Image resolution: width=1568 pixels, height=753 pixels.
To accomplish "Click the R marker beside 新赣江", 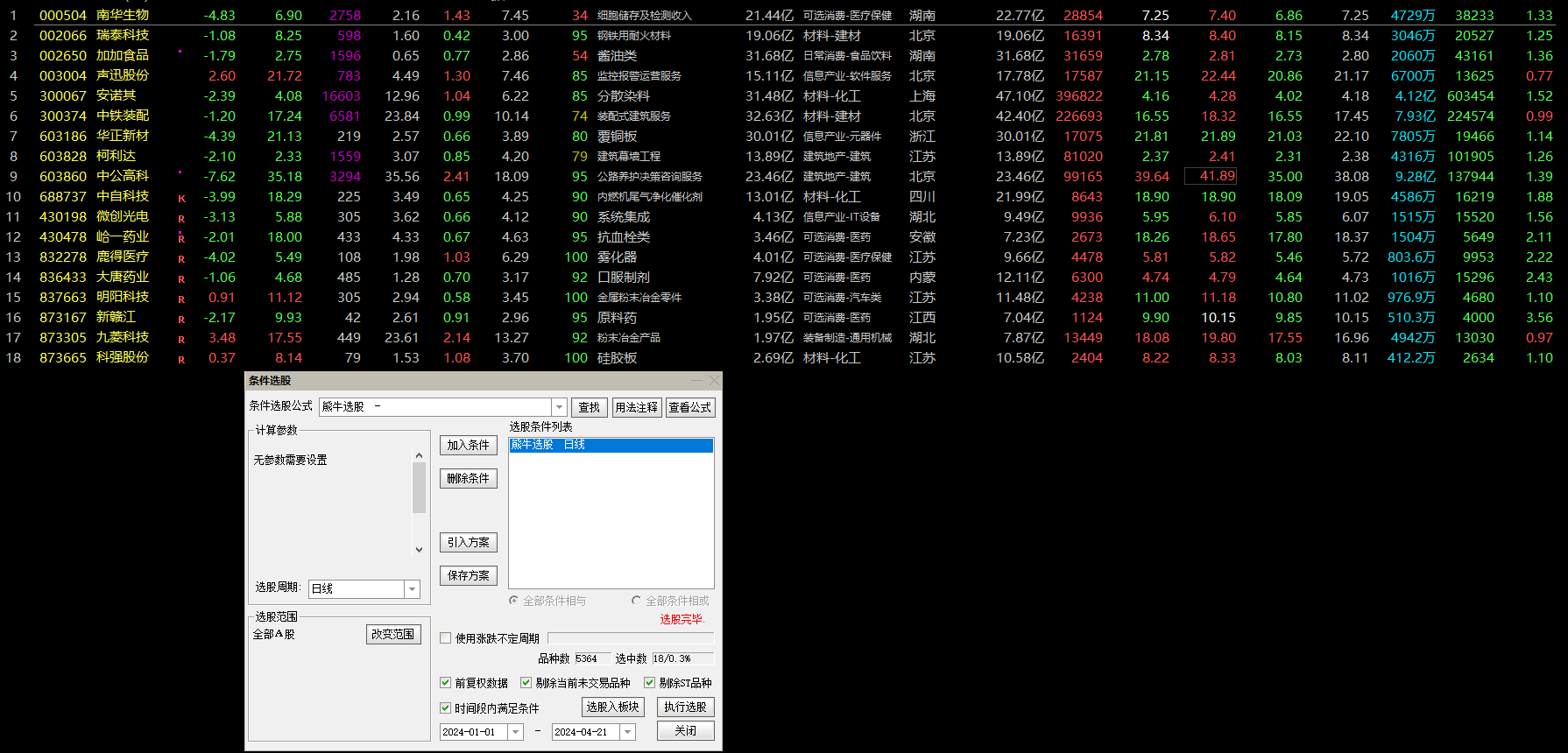I will coord(181,320).
